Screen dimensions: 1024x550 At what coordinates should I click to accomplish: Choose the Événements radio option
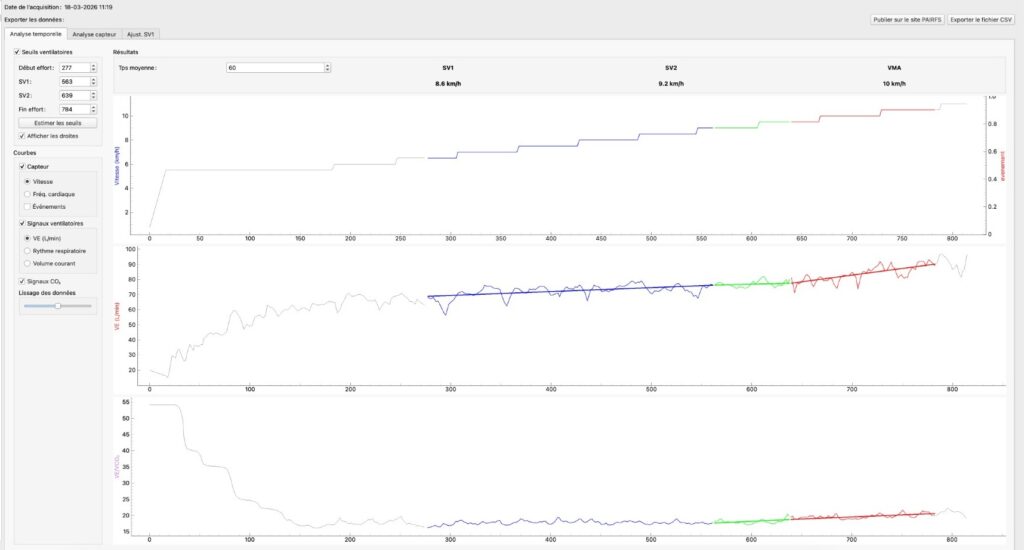coord(27,206)
